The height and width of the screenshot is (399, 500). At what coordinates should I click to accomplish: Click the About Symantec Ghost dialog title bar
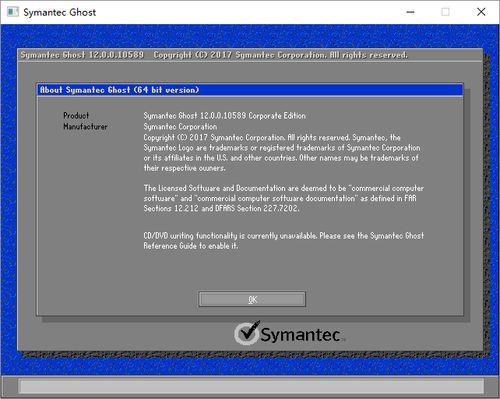(250, 90)
